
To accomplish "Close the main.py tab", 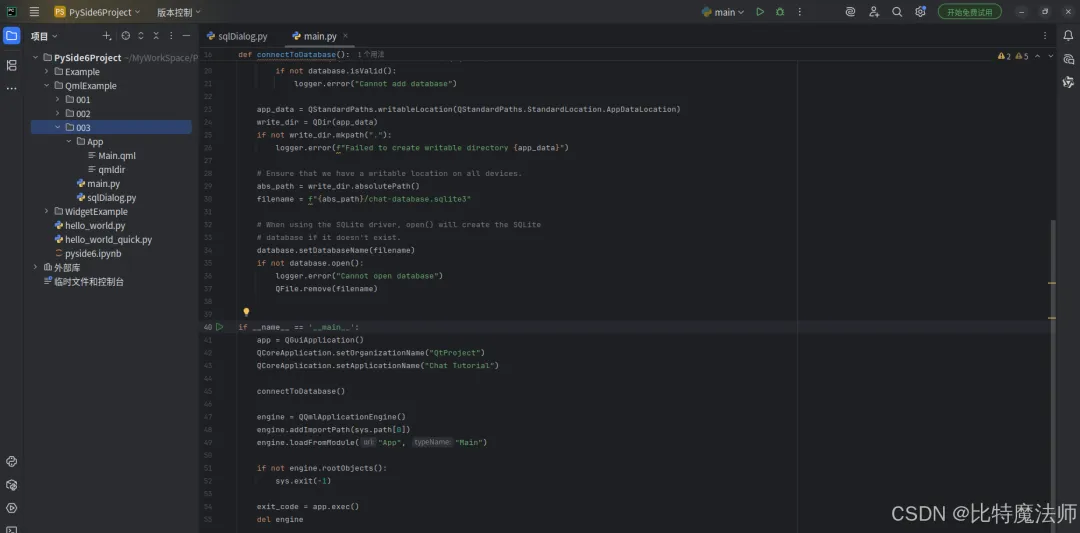I will click(x=346, y=36).
